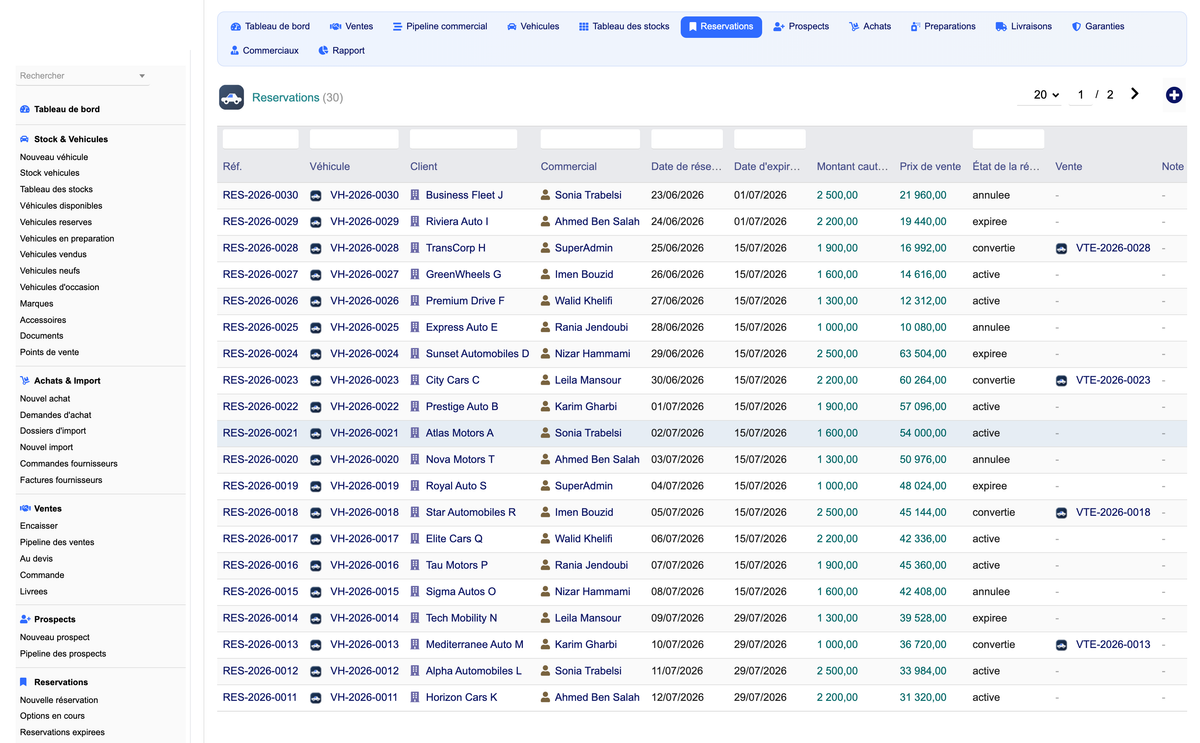
Task: Click building icon beside Business Fleet J
Action: tap(415, 195)
